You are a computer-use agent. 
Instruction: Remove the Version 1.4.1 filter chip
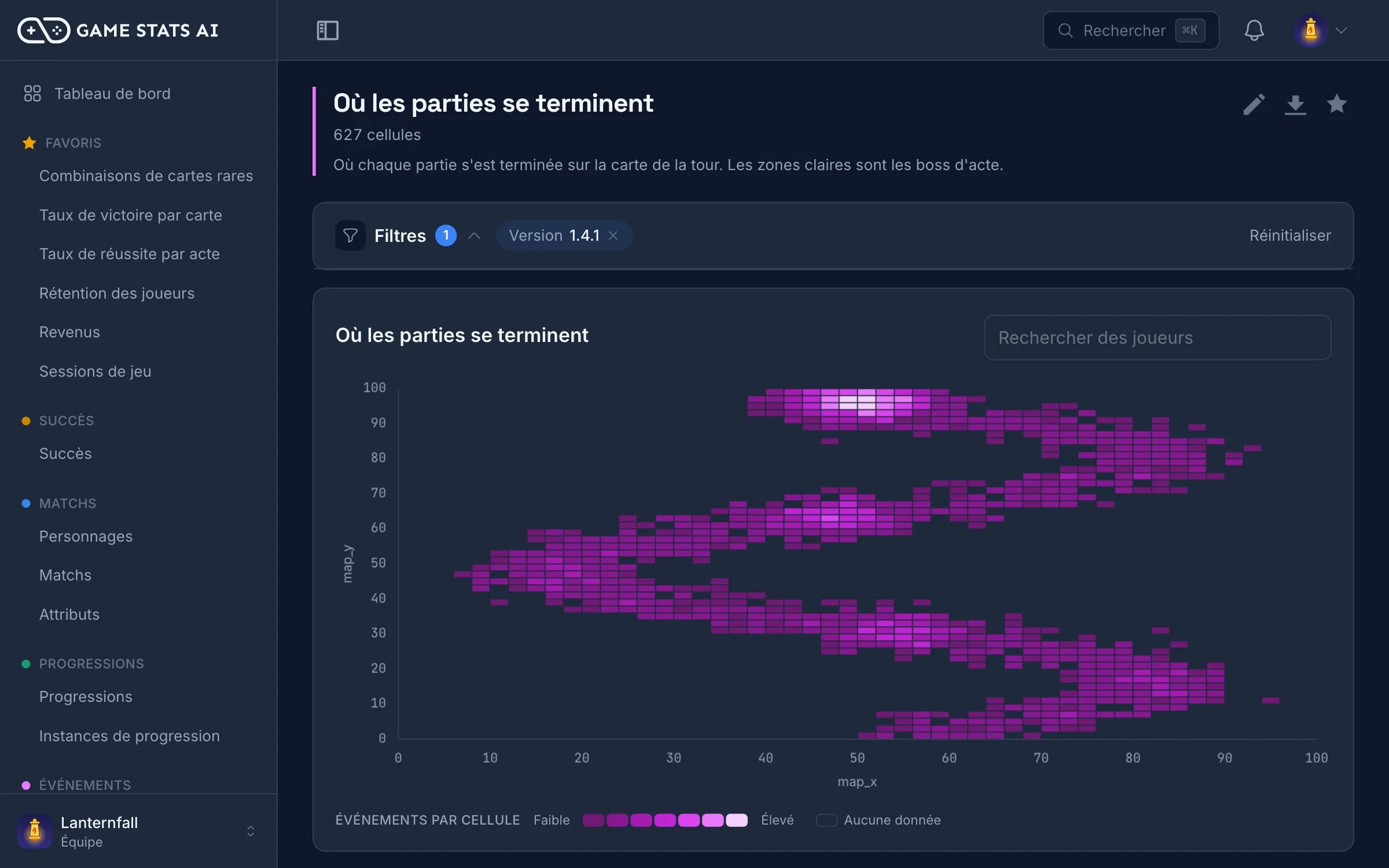click(x=613, y=236)
